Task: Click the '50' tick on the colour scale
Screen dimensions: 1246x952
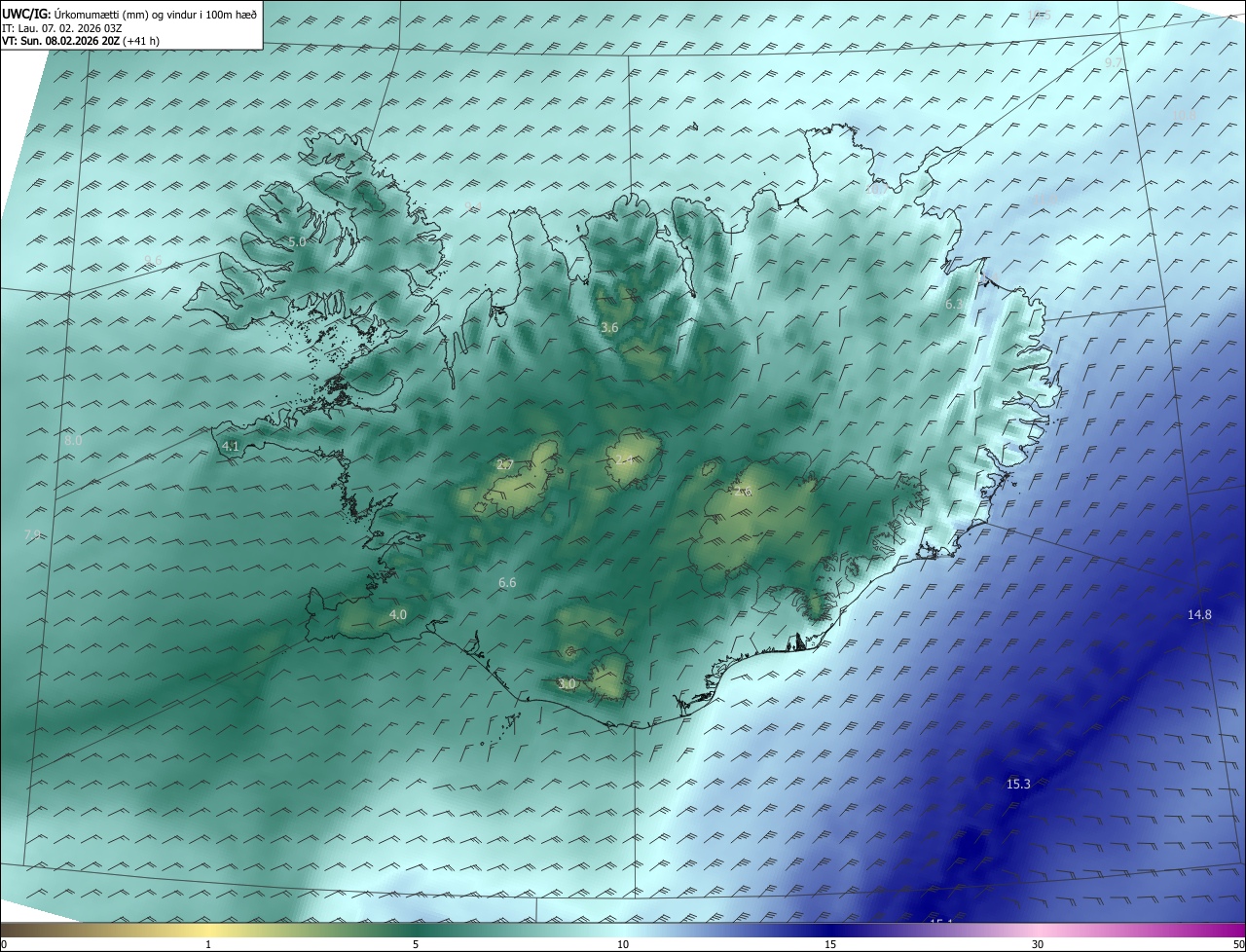Action: coord(1238,945)
